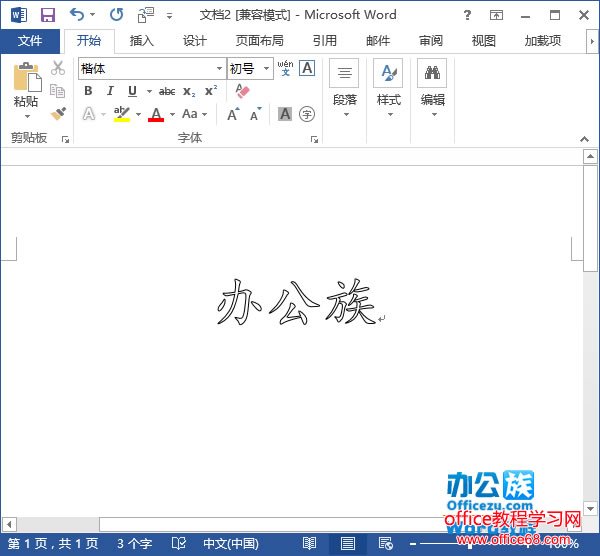Open the Change Case Aa dropdown
Screen dimensions: 600x556
click(194, 114)
